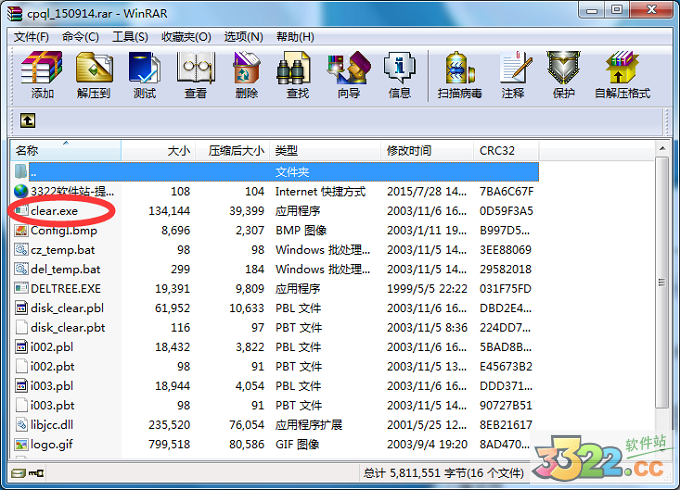
Task: Select the i003.pbl file name
Action: pos(52,385)
